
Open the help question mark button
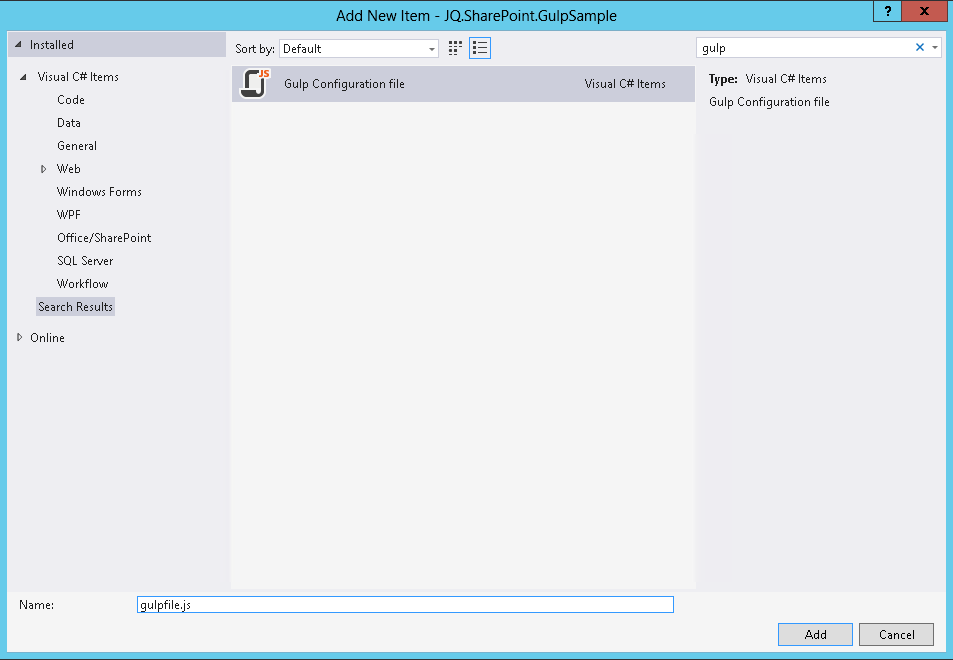[x=887, y=11]
